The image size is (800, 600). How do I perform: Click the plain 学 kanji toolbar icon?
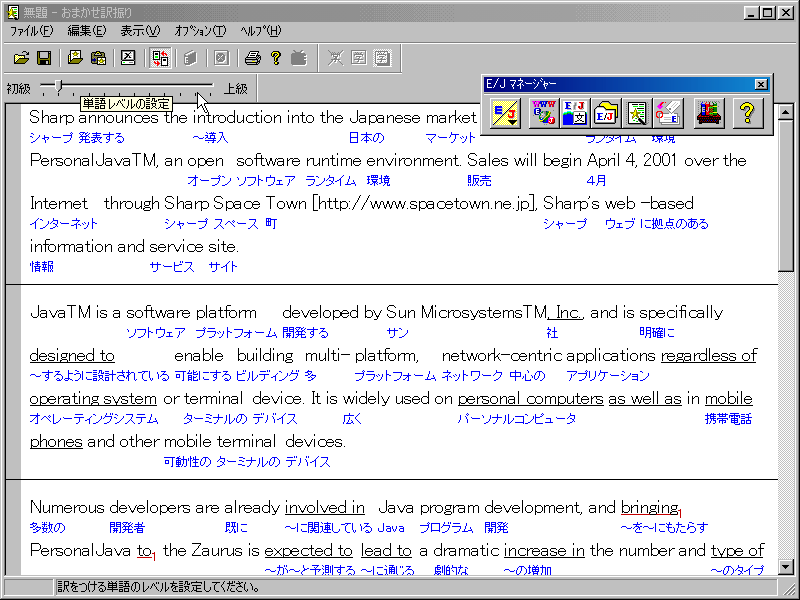(358, 58)
